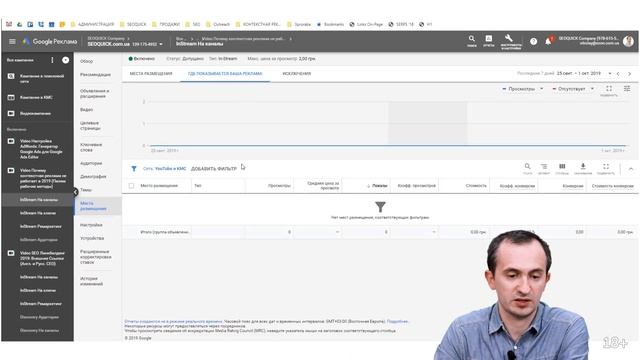Switch to Где показывается ваша реклама tab
This screenshot has height=360, width=640.
(225, 74)
